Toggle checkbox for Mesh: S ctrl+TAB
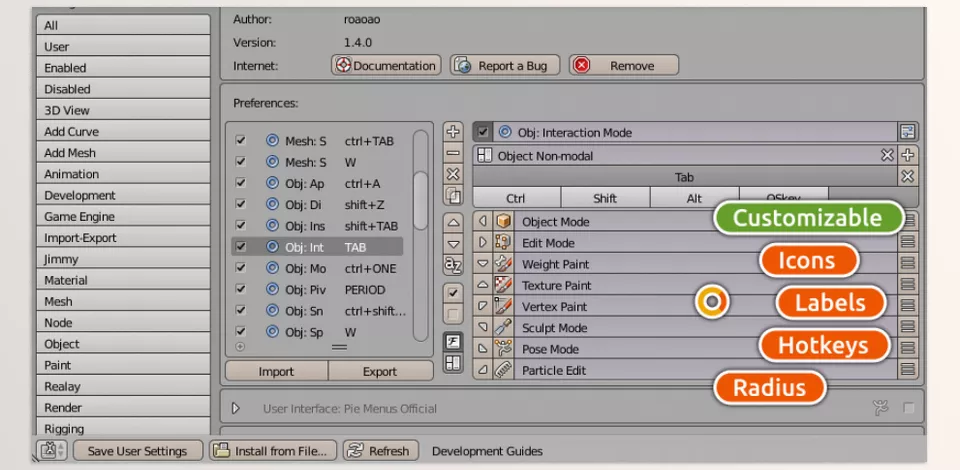Image resolution: width=960 pixels, height=470 pixels. point(241,141)
